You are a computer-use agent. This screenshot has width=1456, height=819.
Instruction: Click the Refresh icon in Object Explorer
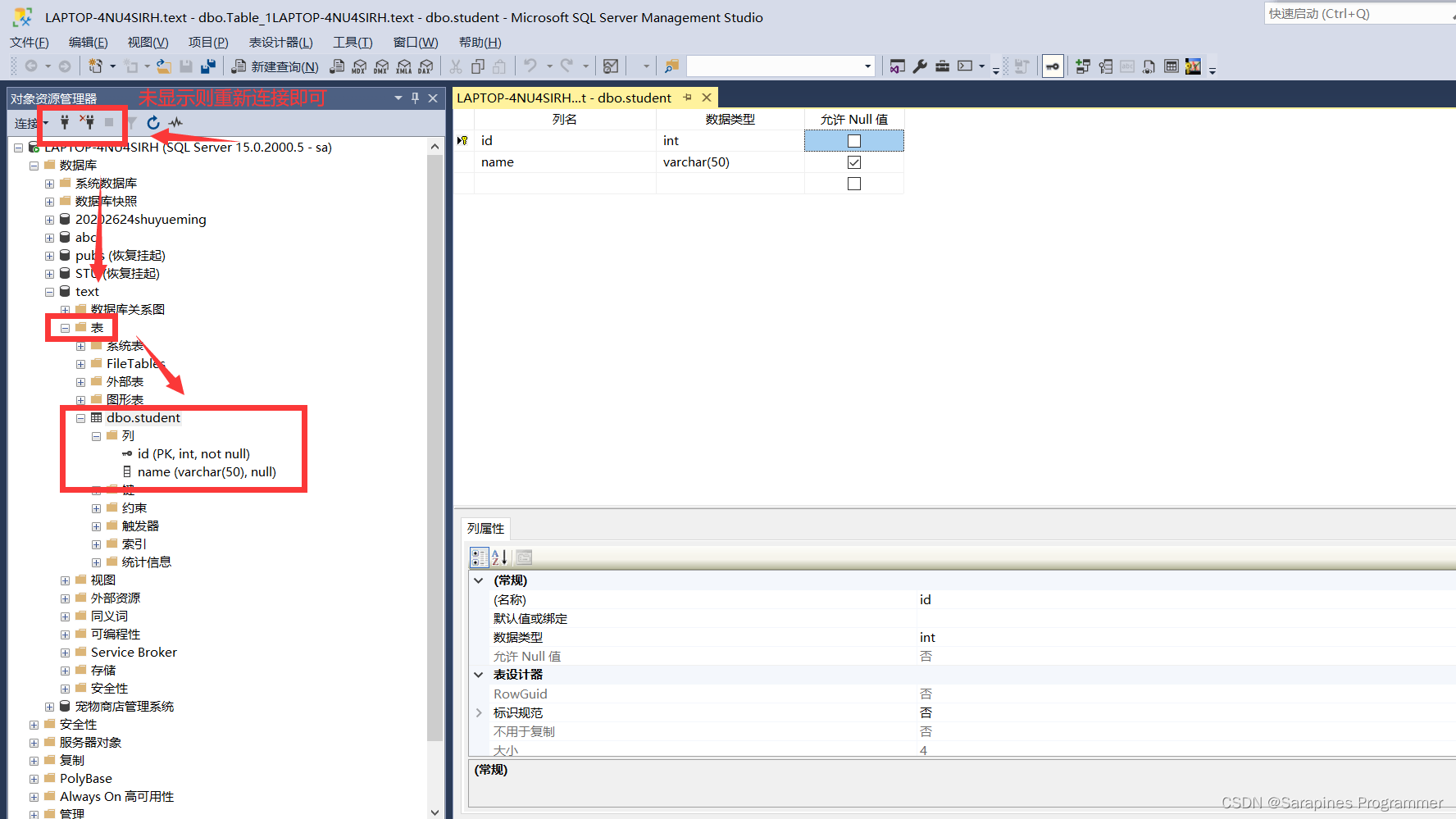coord(153,122)
